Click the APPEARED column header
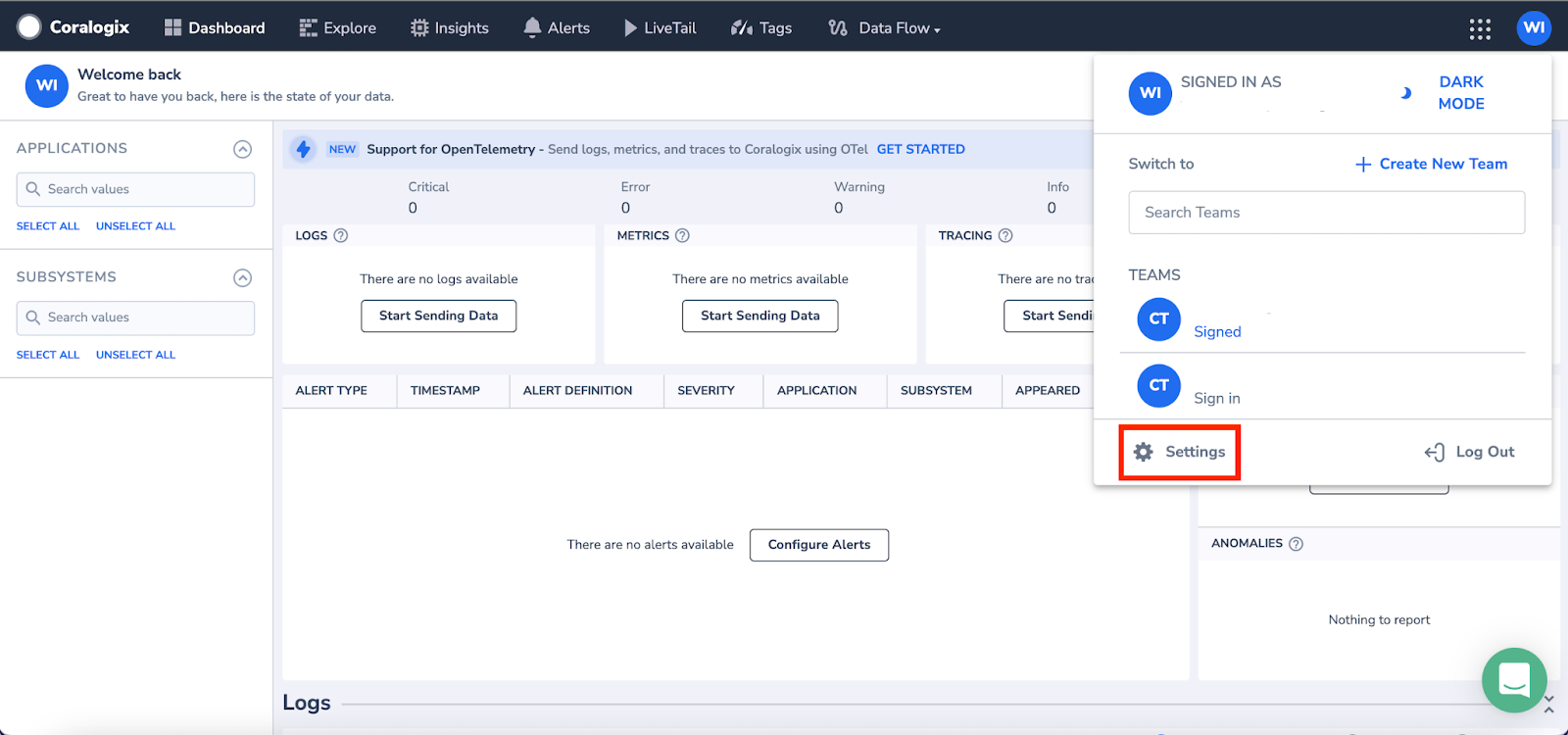 pyautogui.click(x=1048, y=390)
